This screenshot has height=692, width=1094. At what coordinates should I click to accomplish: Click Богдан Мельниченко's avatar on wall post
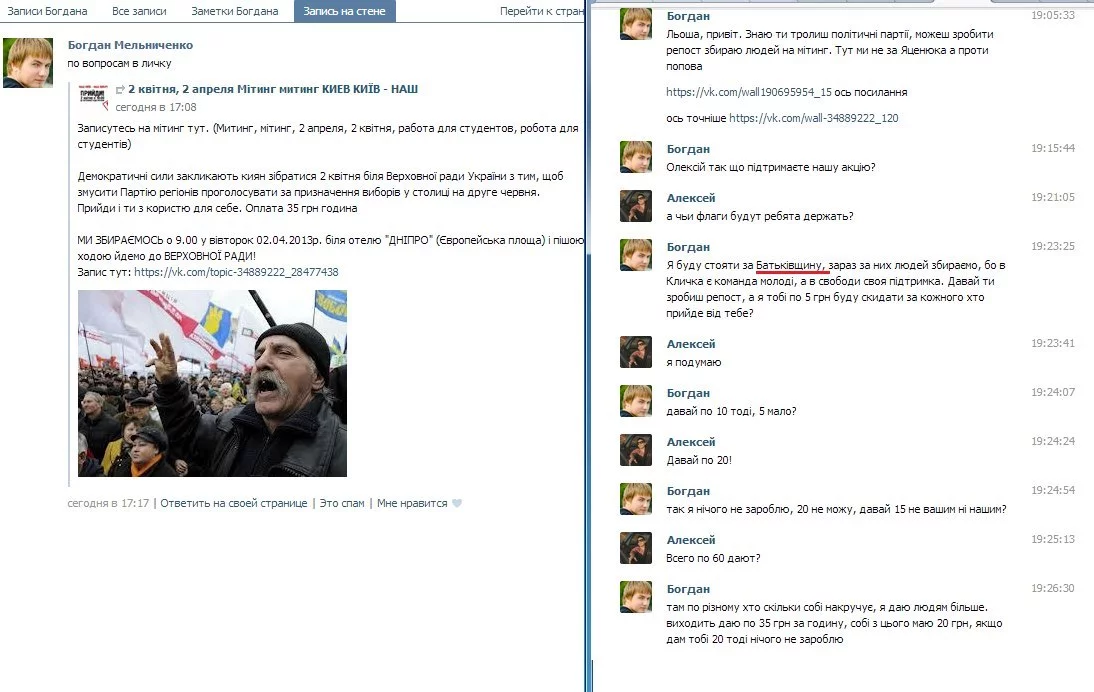(28, 63)
